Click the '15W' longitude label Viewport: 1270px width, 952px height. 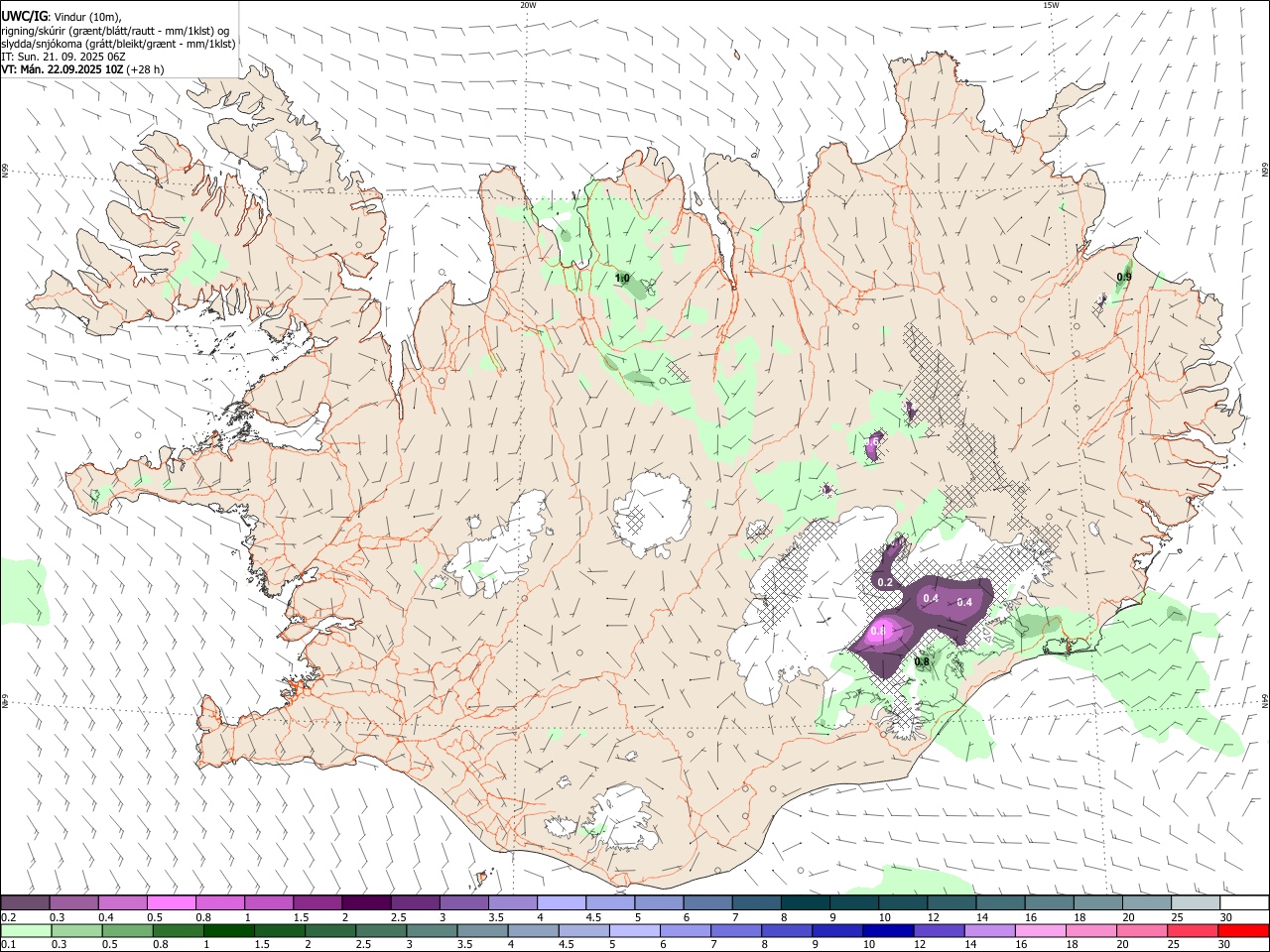[1050, 5]
